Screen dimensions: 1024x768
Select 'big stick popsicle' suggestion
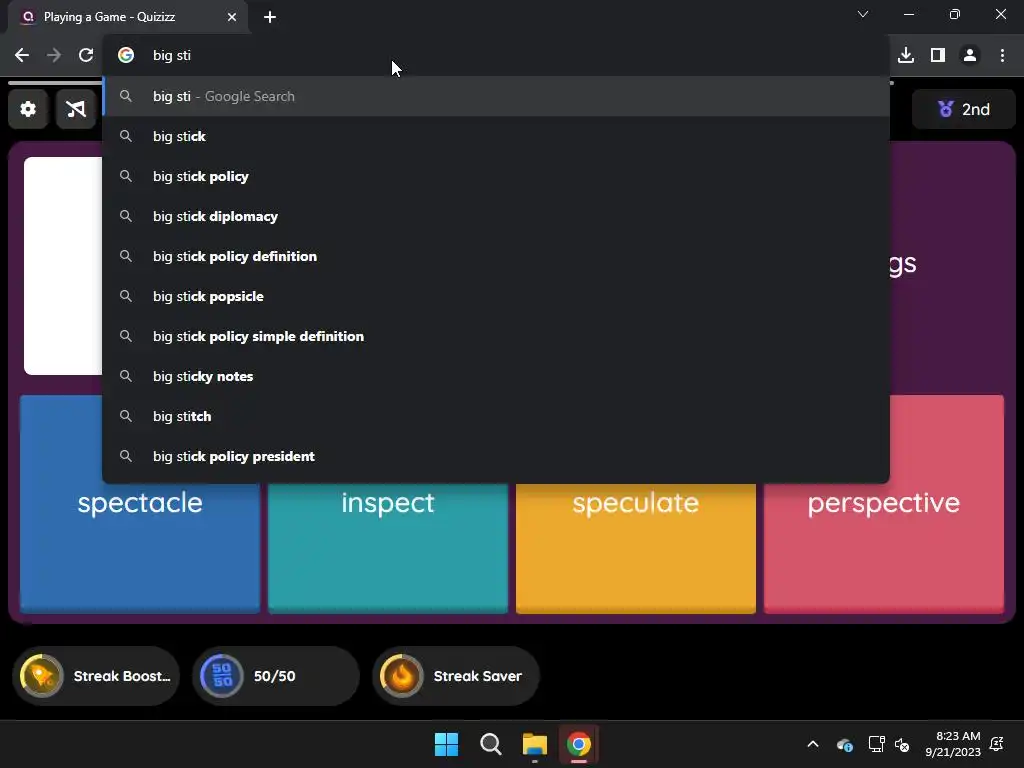pos(496,296)
